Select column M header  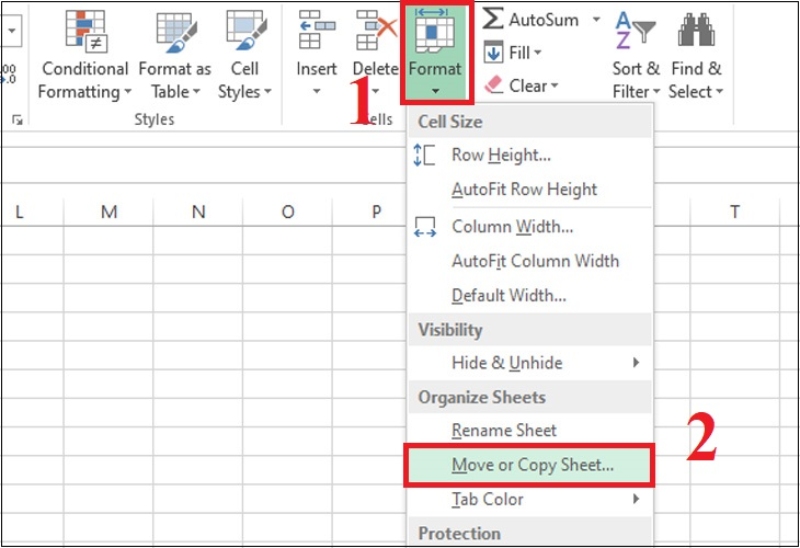pos(109,211)
